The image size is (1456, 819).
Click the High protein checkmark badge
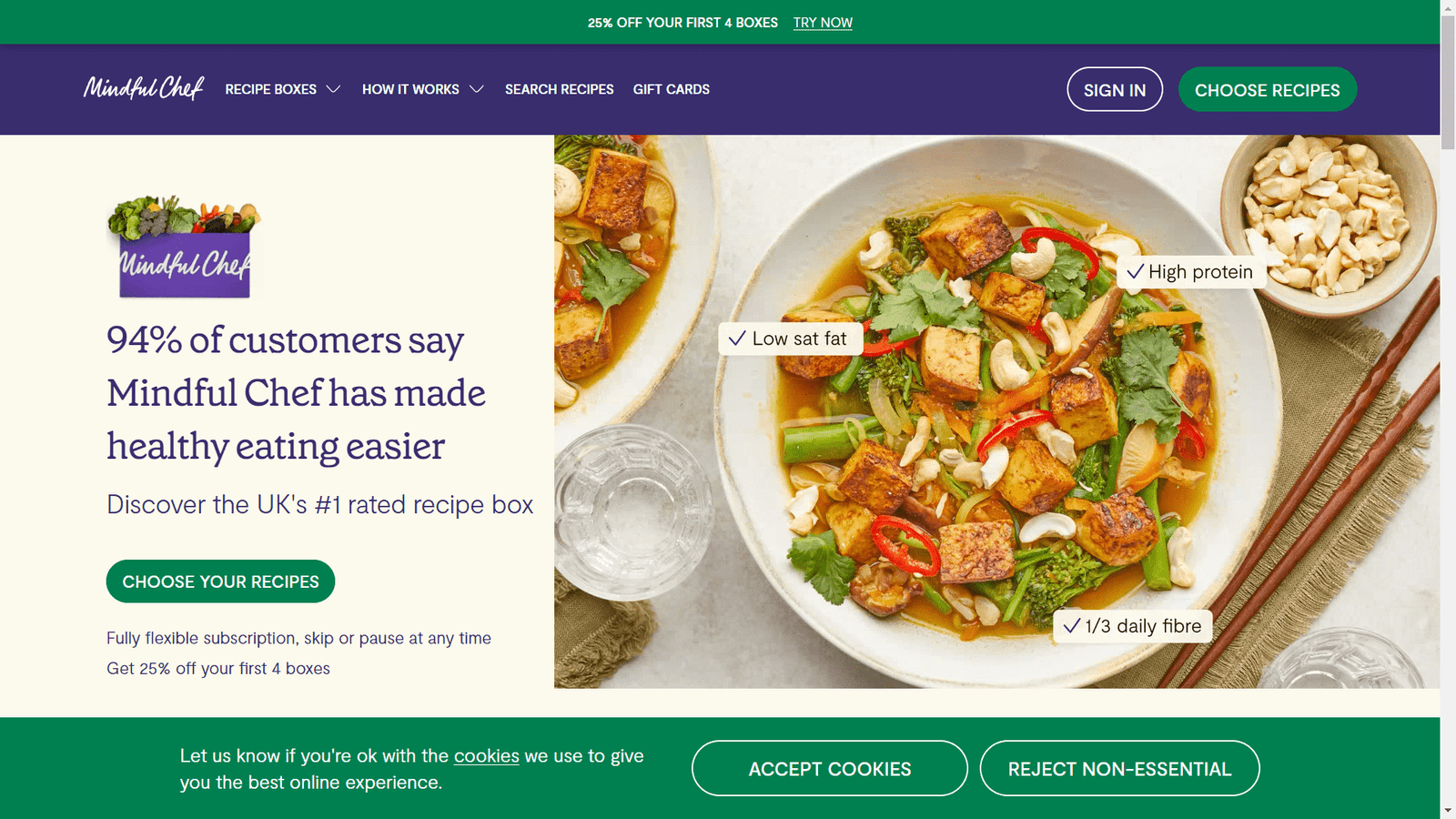click(x=1191, y=272)
